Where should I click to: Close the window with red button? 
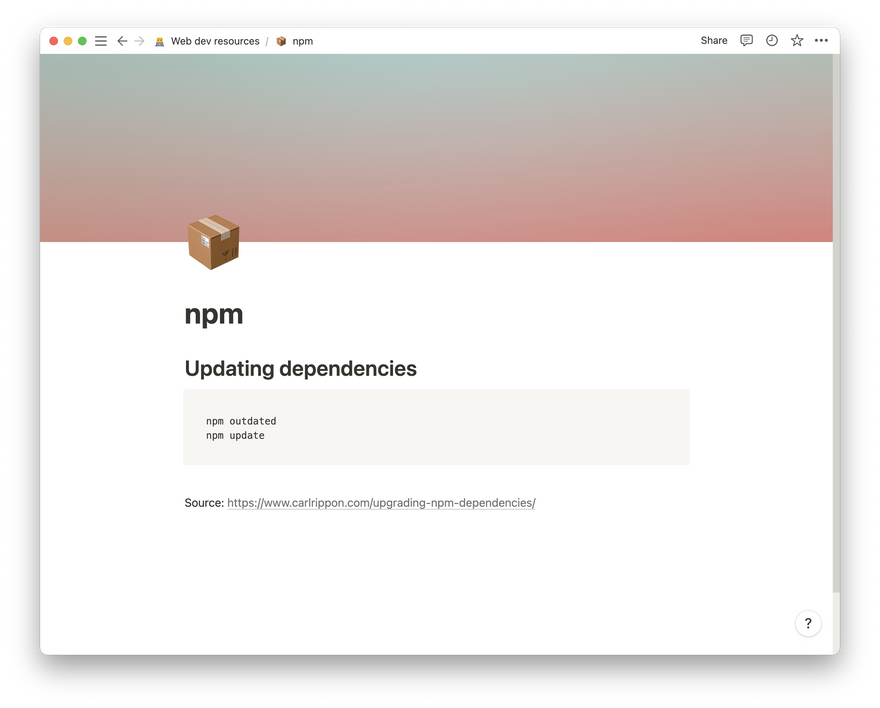pyautogui.click(x=54, y=41)
